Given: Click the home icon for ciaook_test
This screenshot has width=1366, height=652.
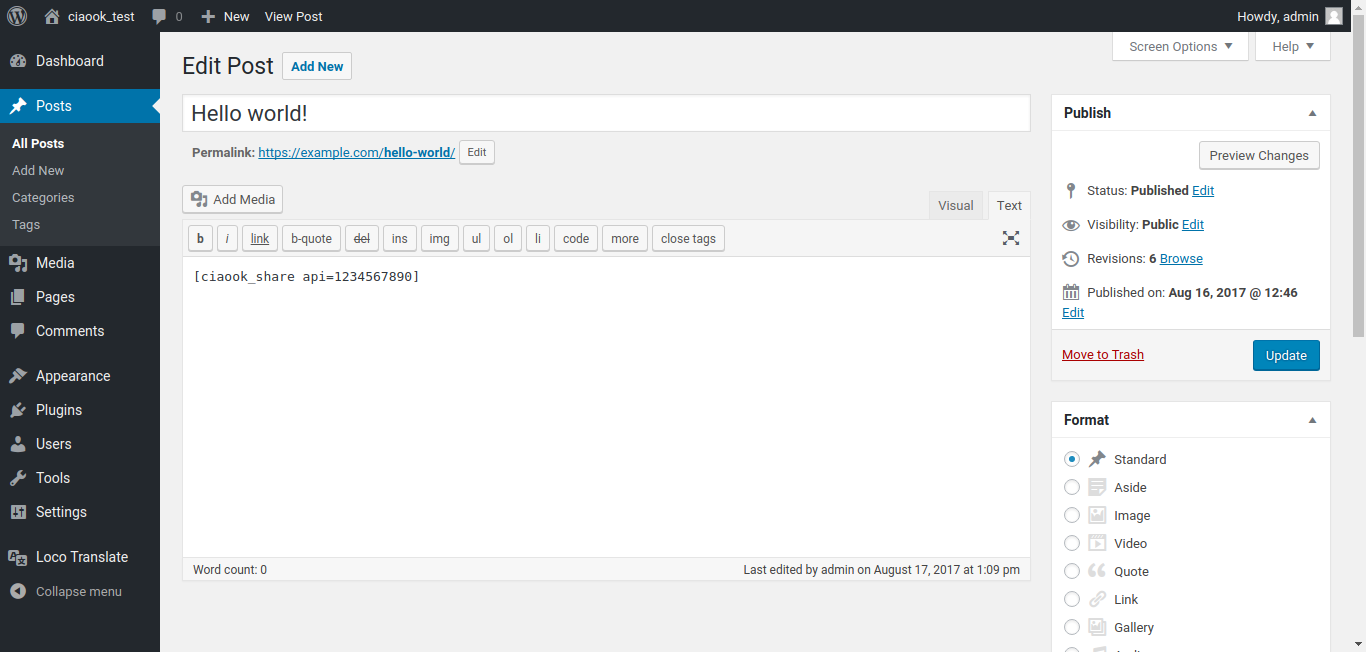Looking at the screenshot, I should point(52,16).
